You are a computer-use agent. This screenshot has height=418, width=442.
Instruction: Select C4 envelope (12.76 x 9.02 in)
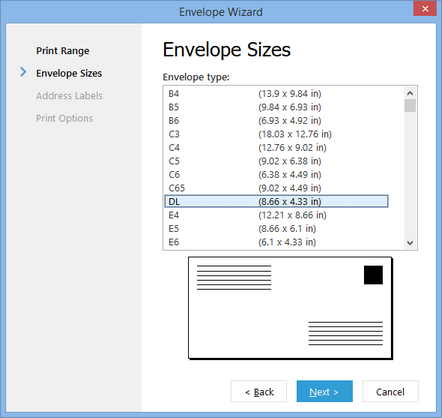pos(276,148)
